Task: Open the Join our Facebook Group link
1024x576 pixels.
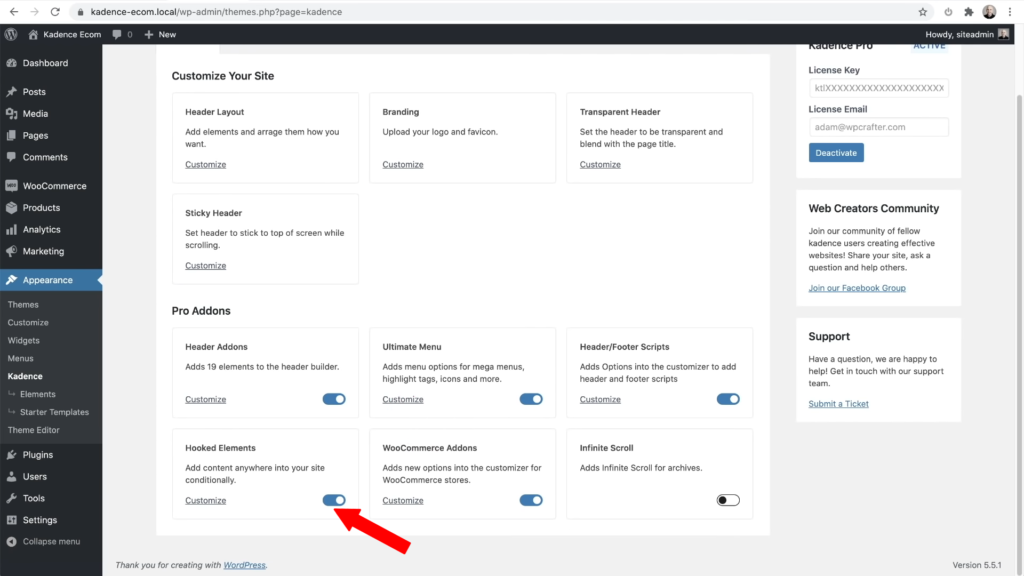Action: [x=857, y=288]
